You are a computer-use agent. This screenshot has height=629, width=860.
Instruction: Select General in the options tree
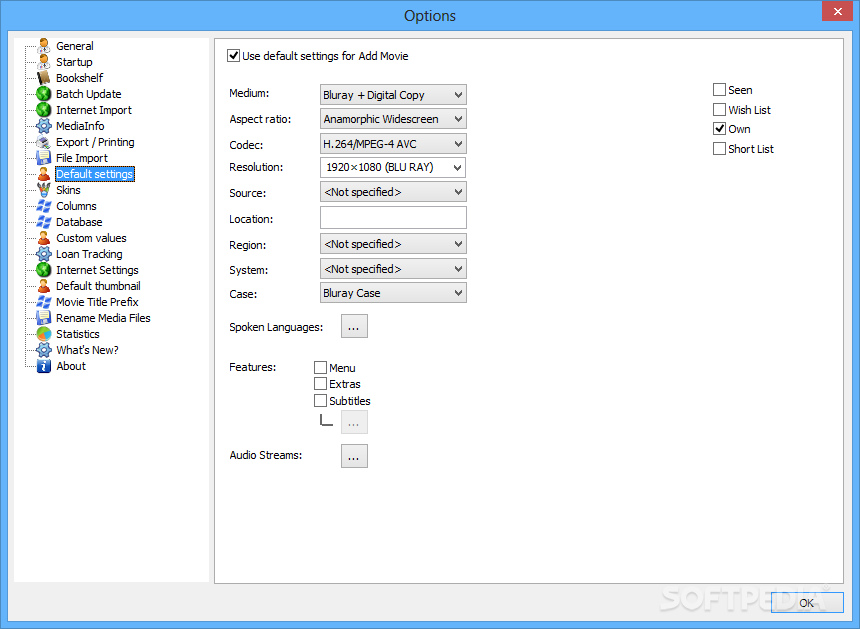tap(75, 46)
